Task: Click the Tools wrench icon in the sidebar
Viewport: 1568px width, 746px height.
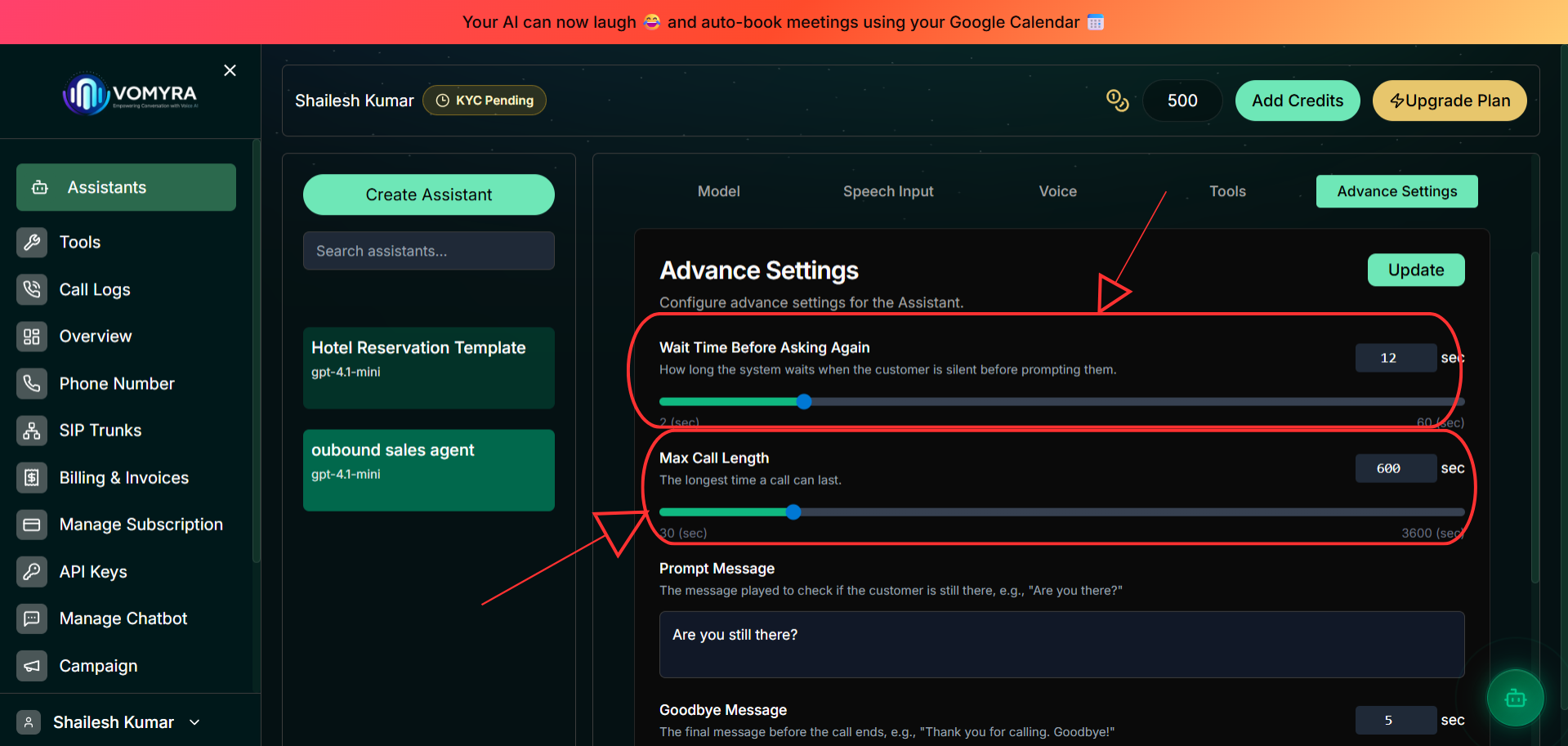Action: coord(32,242)
